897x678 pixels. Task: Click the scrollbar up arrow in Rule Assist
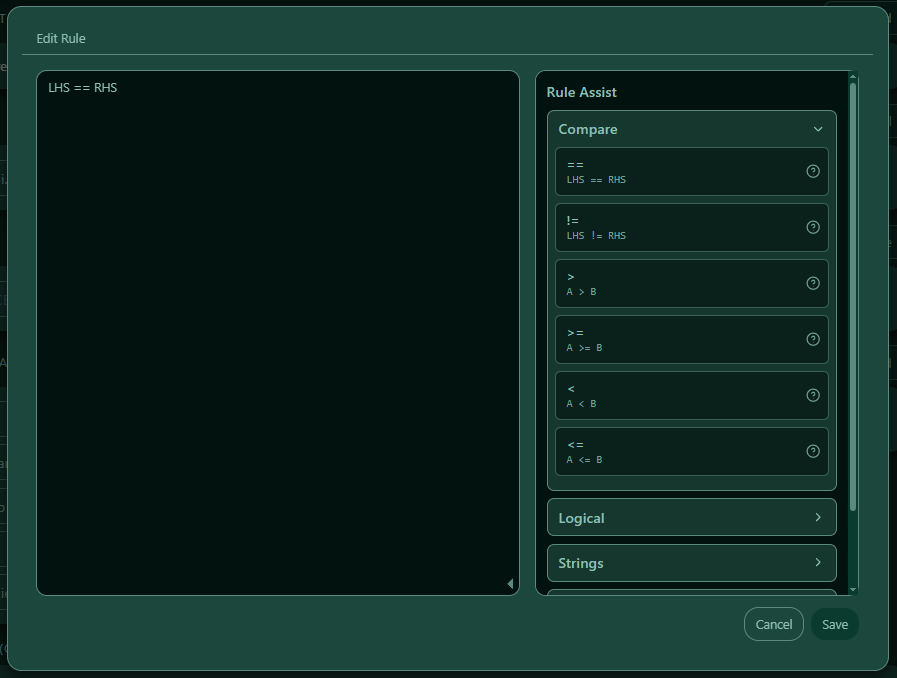click(x=853, y=76)
